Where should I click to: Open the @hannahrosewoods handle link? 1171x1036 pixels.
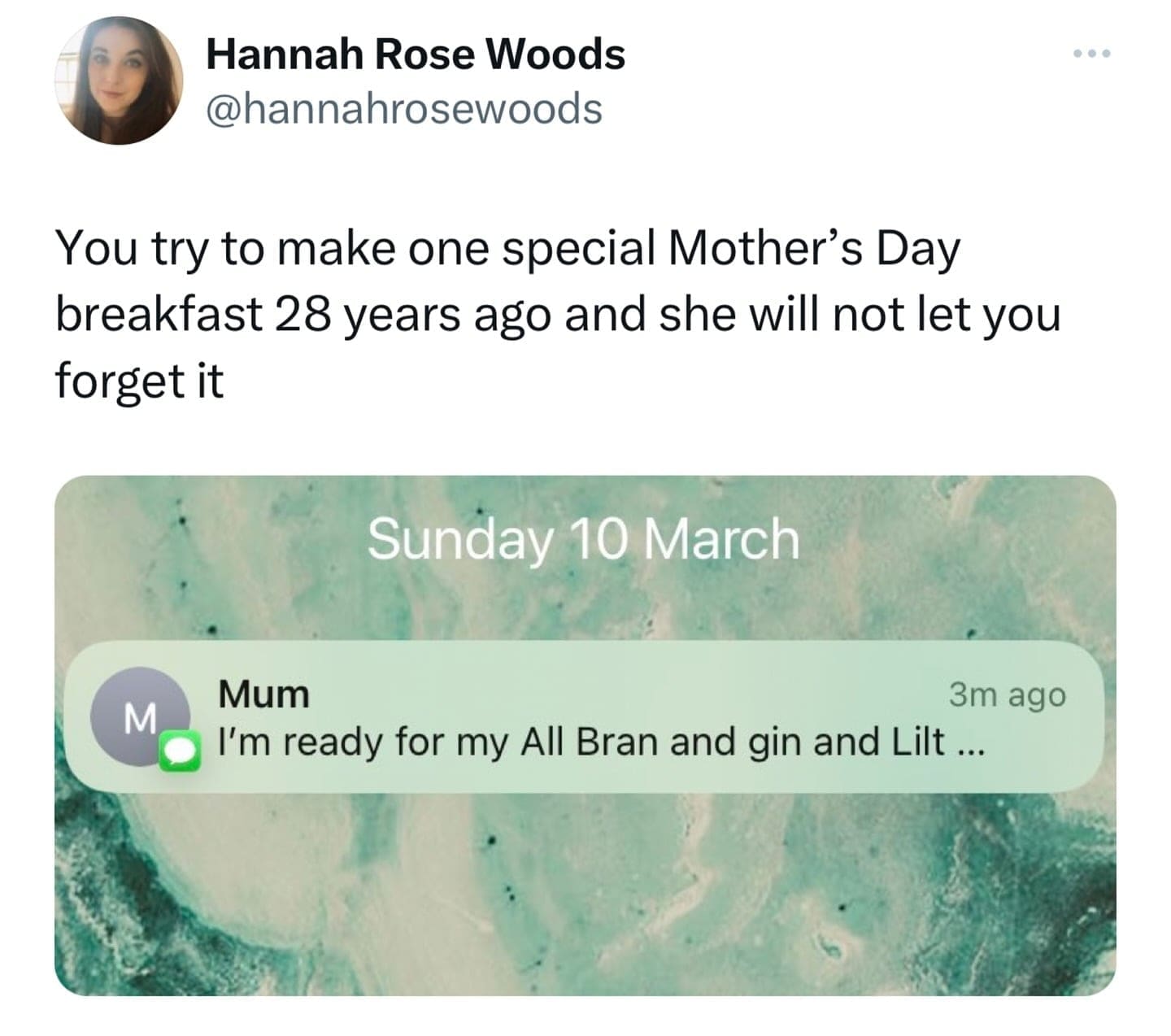404,108
